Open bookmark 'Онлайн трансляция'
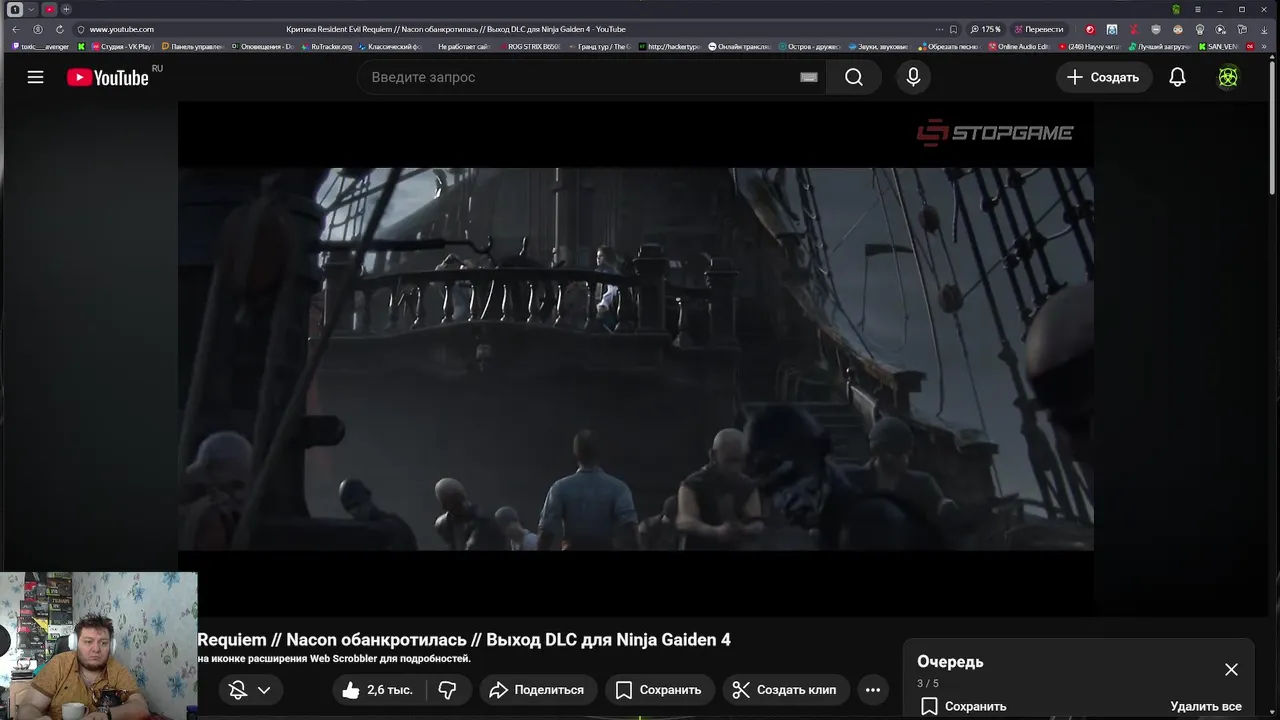Viewport: 1280px width, 720px height. tap(739, 47)
